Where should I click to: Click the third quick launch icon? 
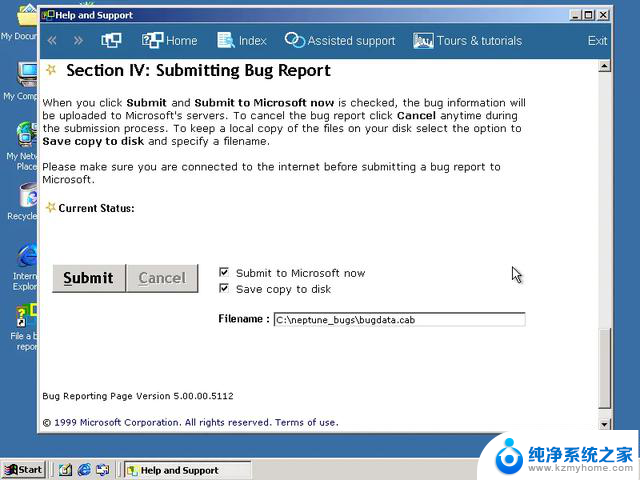coord(102,470)
